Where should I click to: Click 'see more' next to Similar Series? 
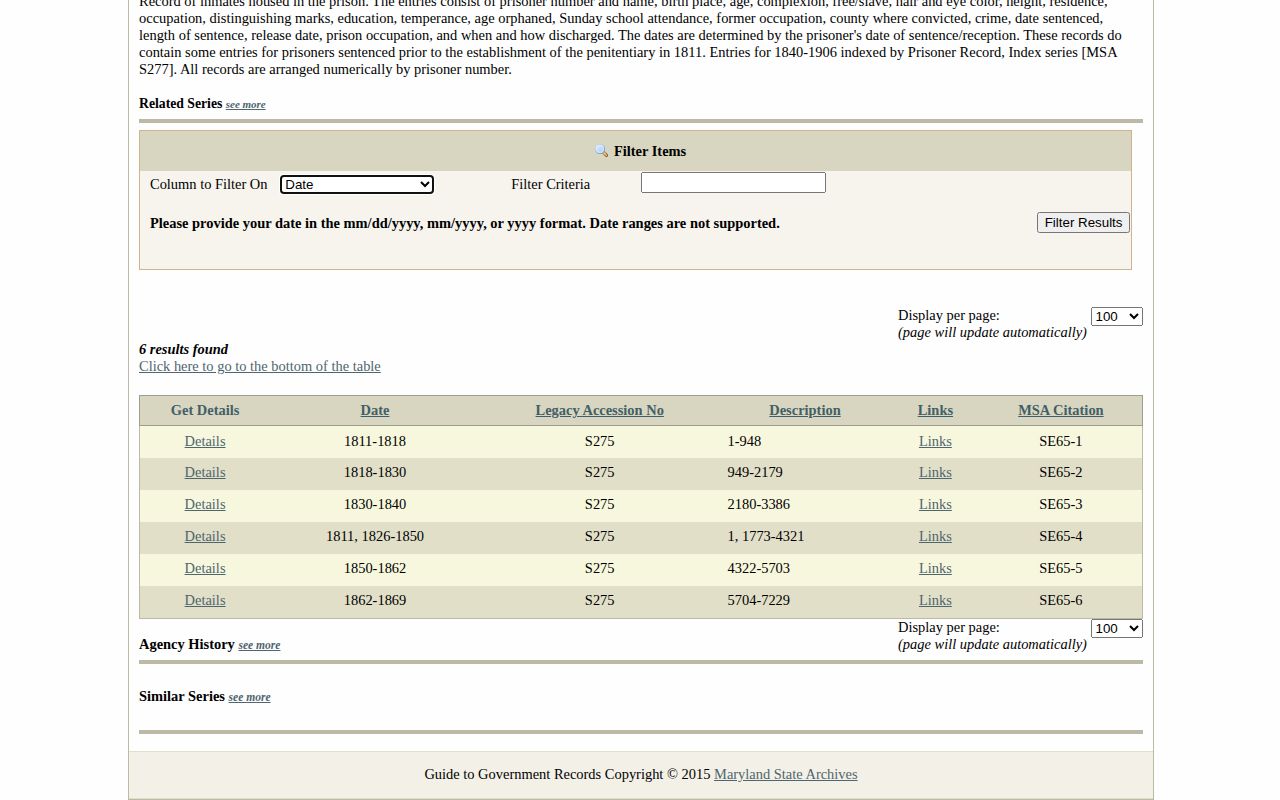coord(249,697)
